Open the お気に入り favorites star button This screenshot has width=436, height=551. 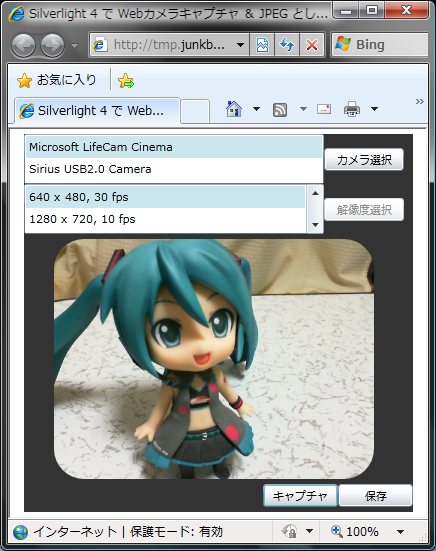pos(57,80)
